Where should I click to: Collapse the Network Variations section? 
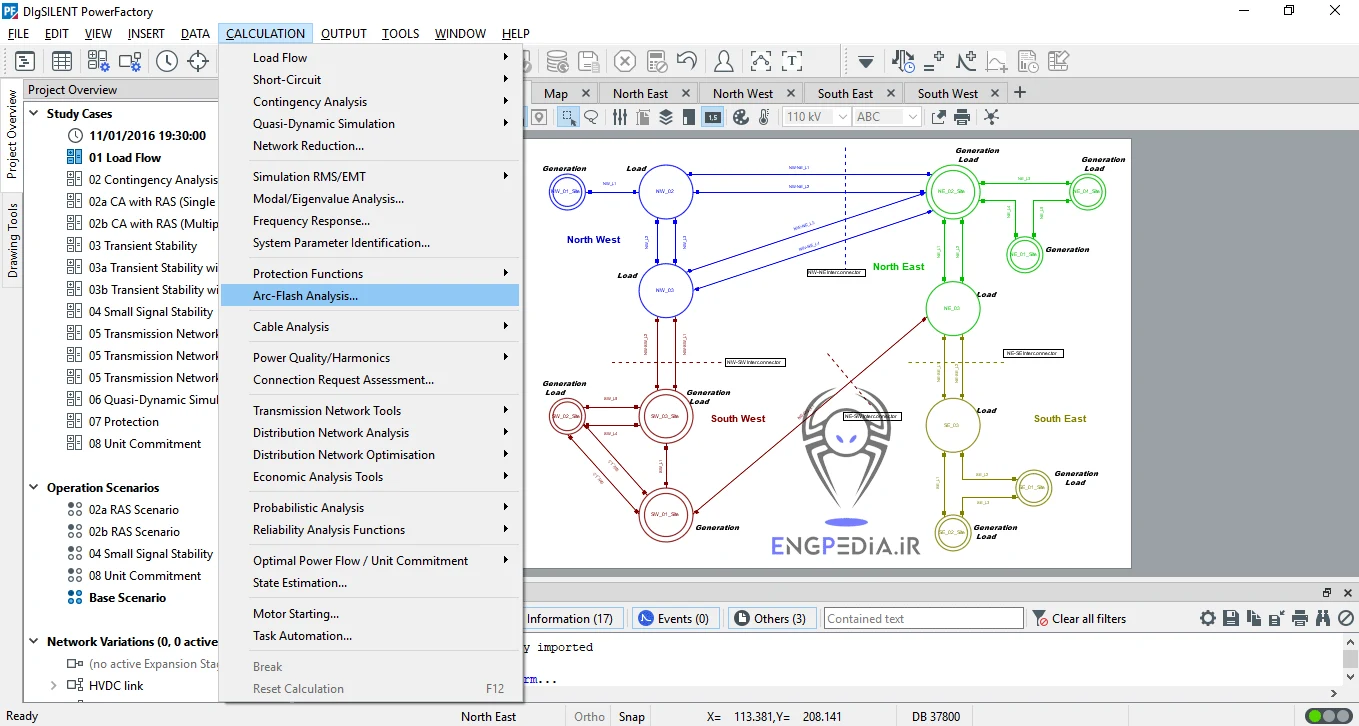coord(34,642)
